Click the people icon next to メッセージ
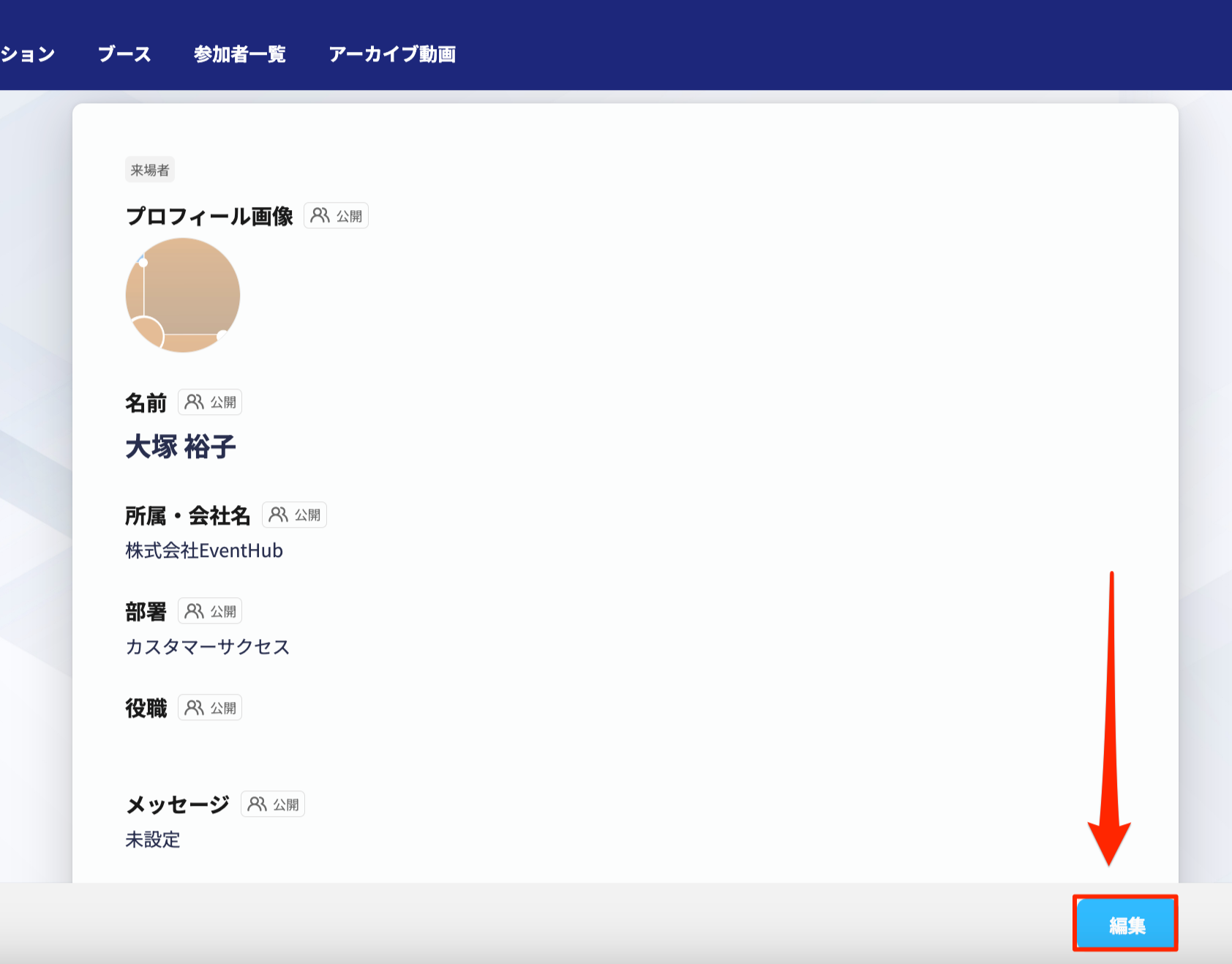The image size is (1232, 964). click(x=257, y=804)
